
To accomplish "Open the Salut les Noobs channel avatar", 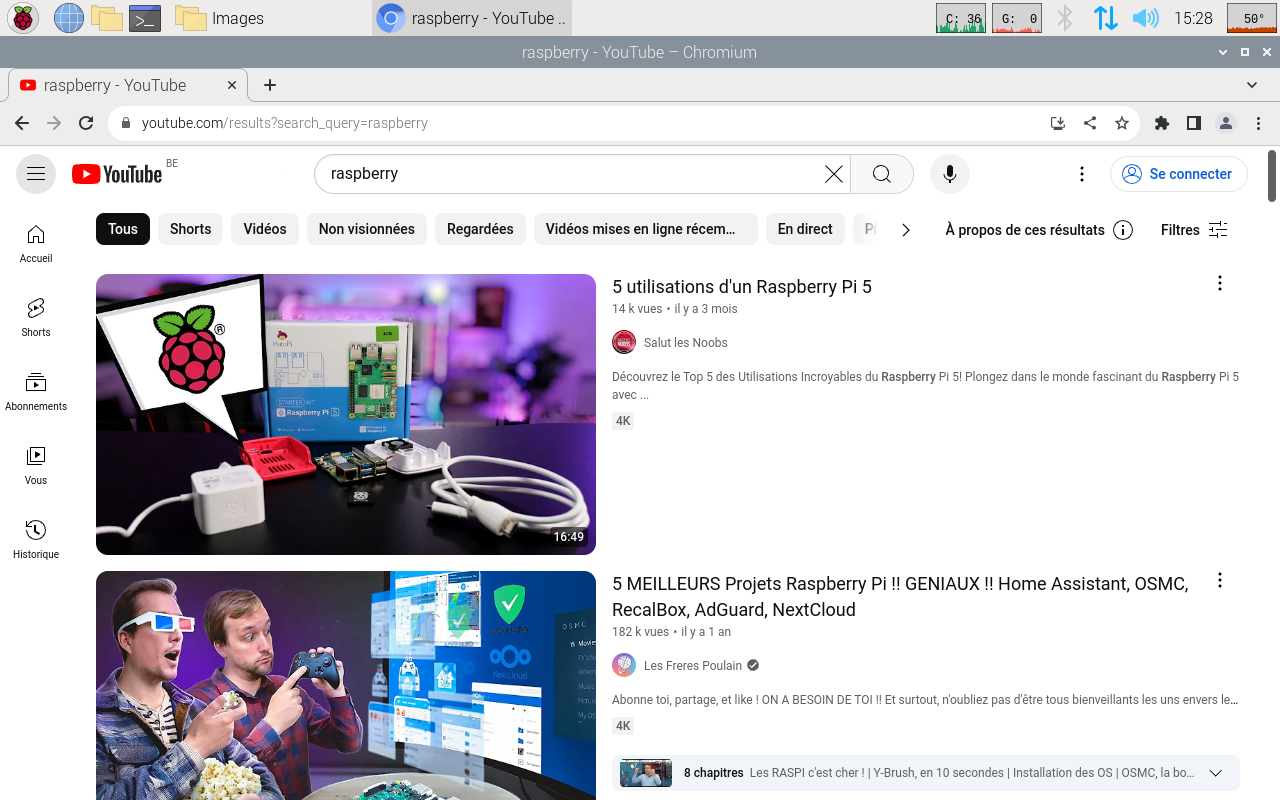I will tap(624, 342).
